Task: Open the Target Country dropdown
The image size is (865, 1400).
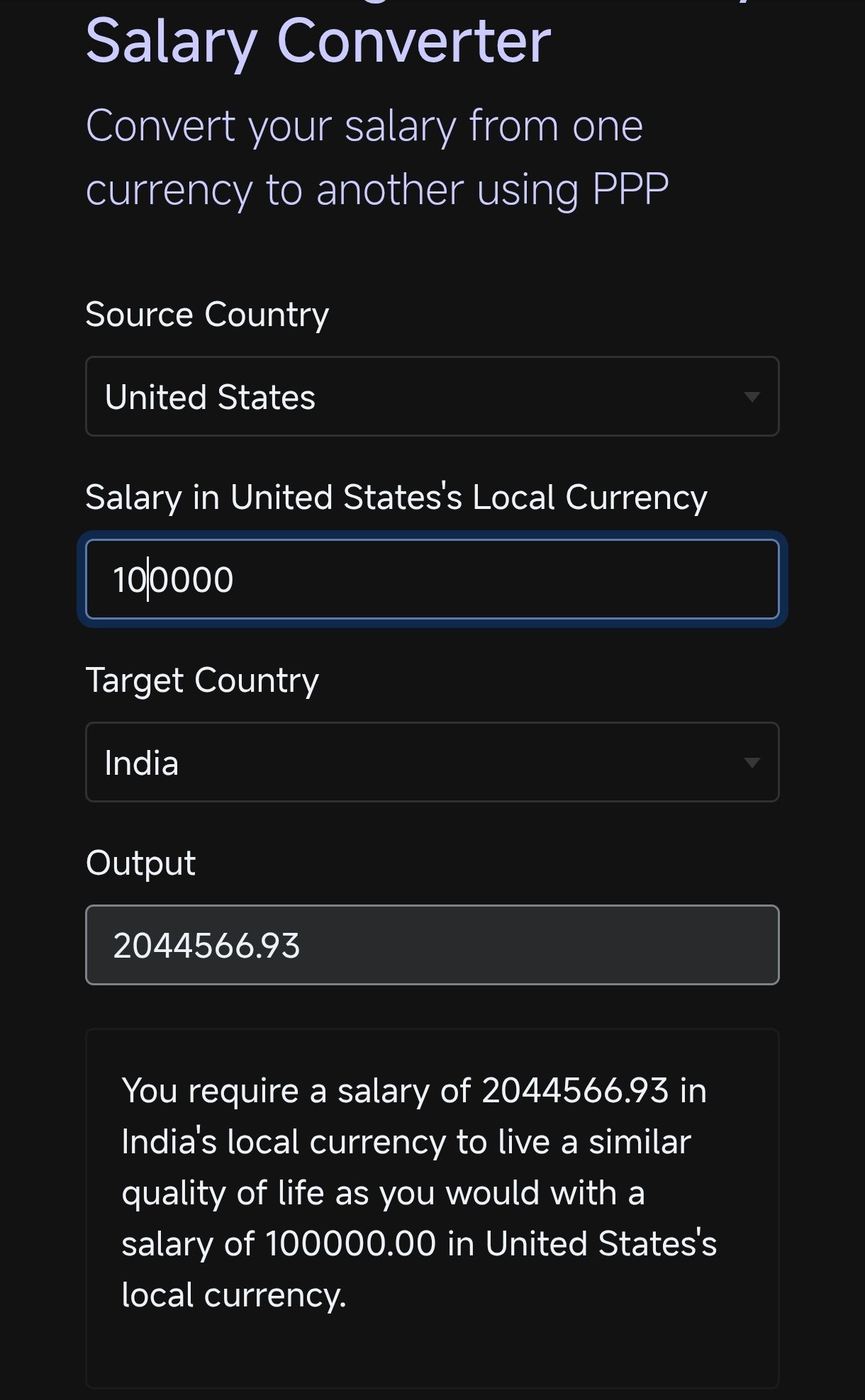Action: 432,762
